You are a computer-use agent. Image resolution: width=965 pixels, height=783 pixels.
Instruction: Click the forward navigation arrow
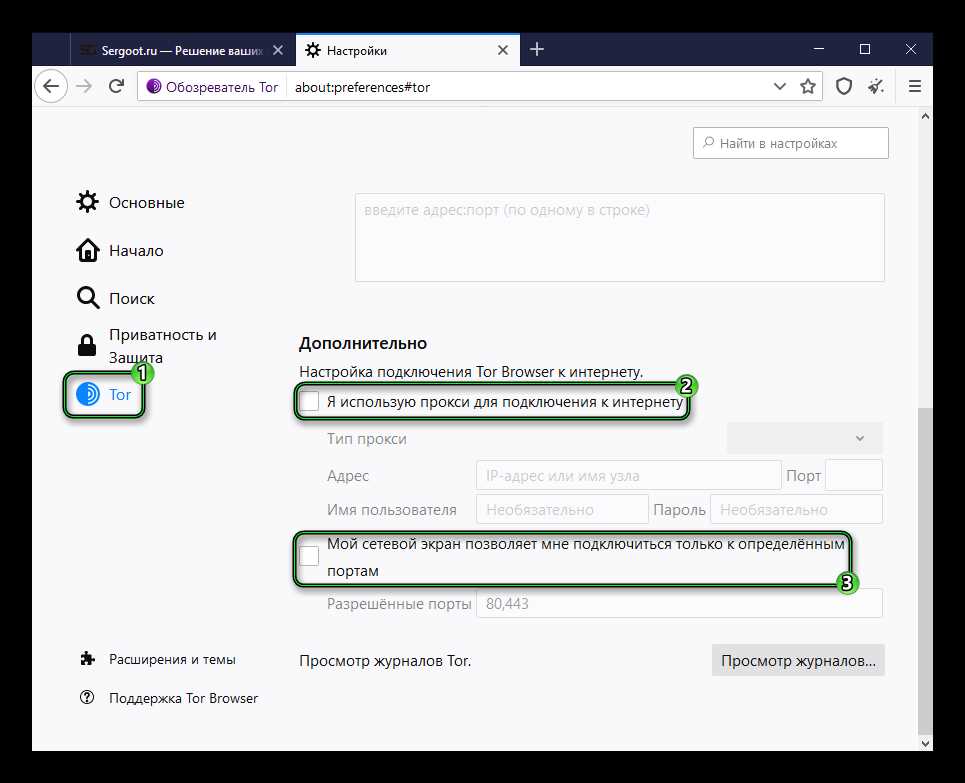point(84,87)
